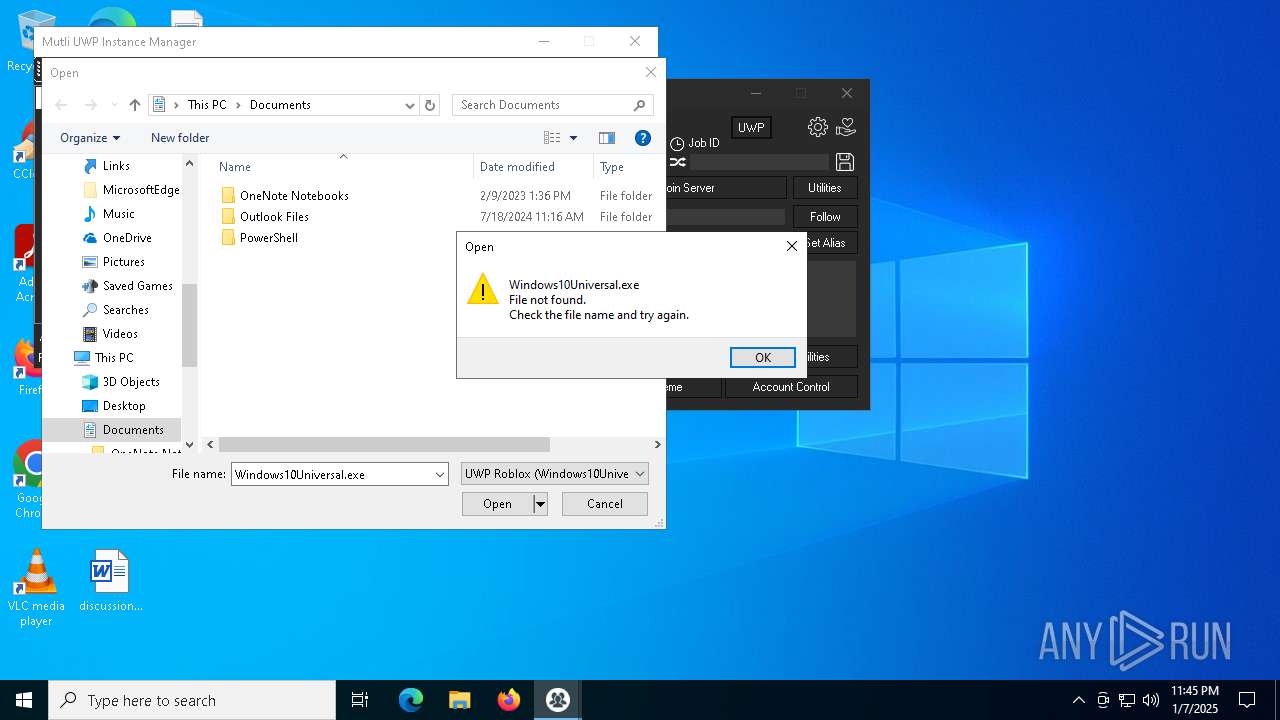Click the Windows Start button

pyautogui.click(x=24, y=700)
